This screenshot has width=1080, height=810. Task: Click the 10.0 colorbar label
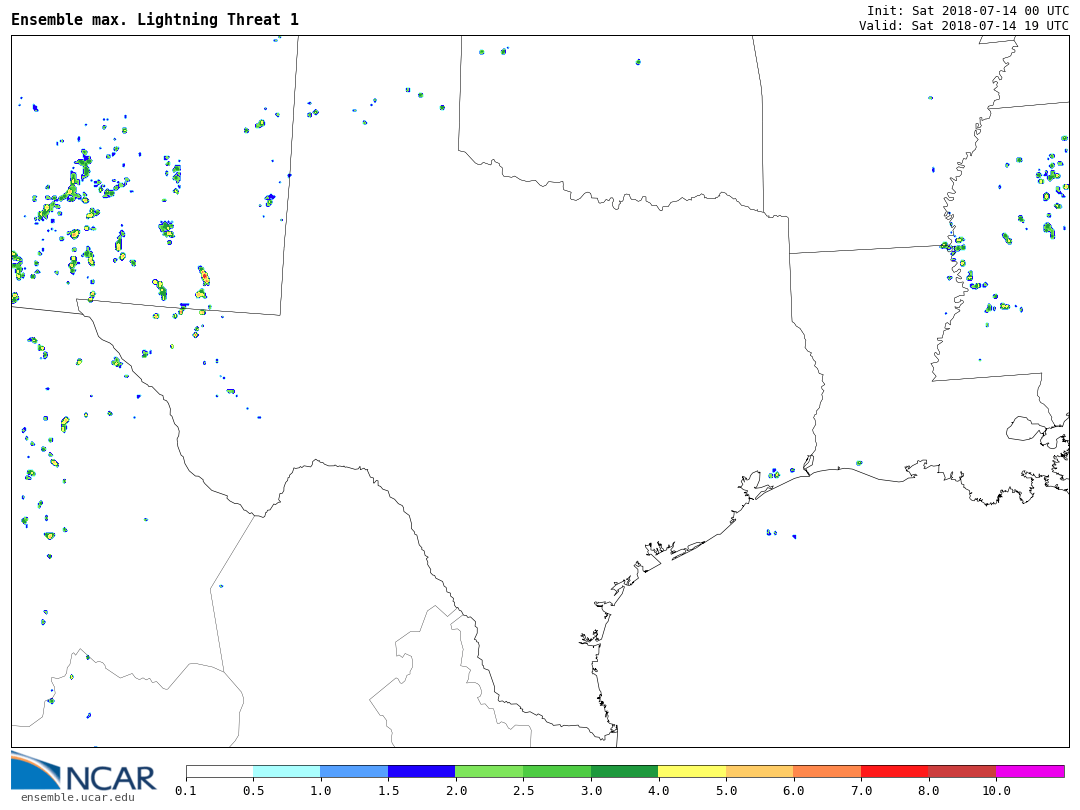click(x=996, y=790)
